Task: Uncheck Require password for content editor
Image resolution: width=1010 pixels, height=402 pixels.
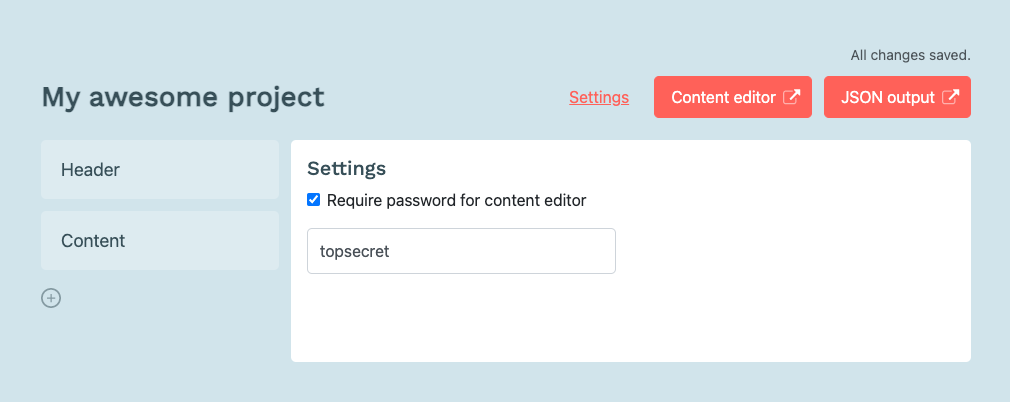Action: pos(314,200)
